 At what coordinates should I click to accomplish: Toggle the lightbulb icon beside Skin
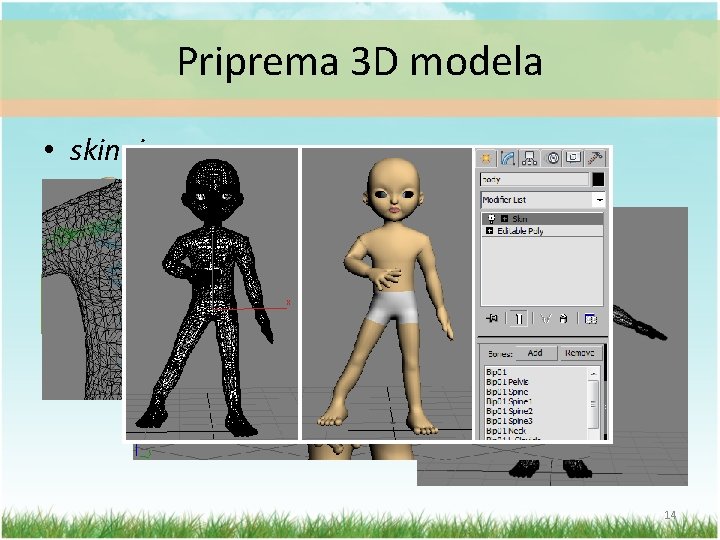tap(491, 219)
